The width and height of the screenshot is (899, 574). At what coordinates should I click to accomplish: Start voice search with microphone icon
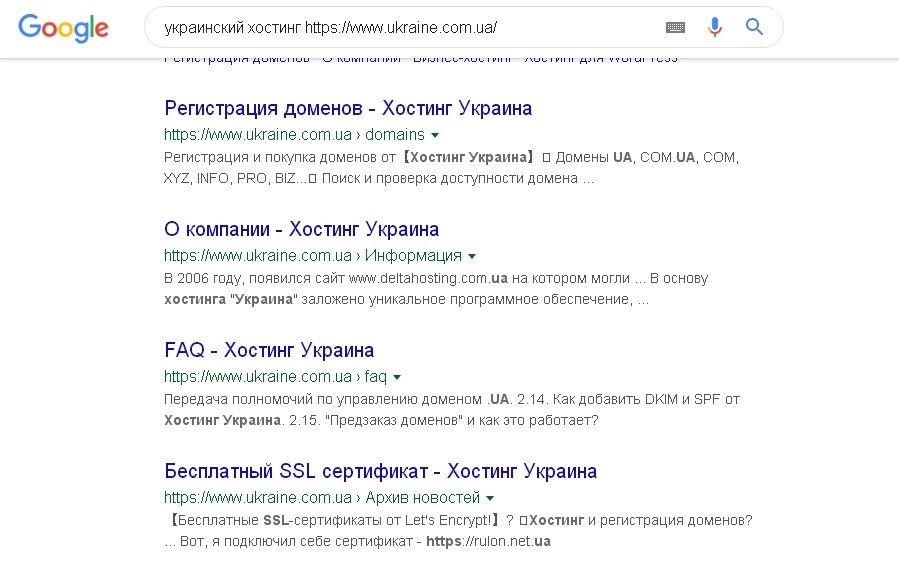[714, 27]
